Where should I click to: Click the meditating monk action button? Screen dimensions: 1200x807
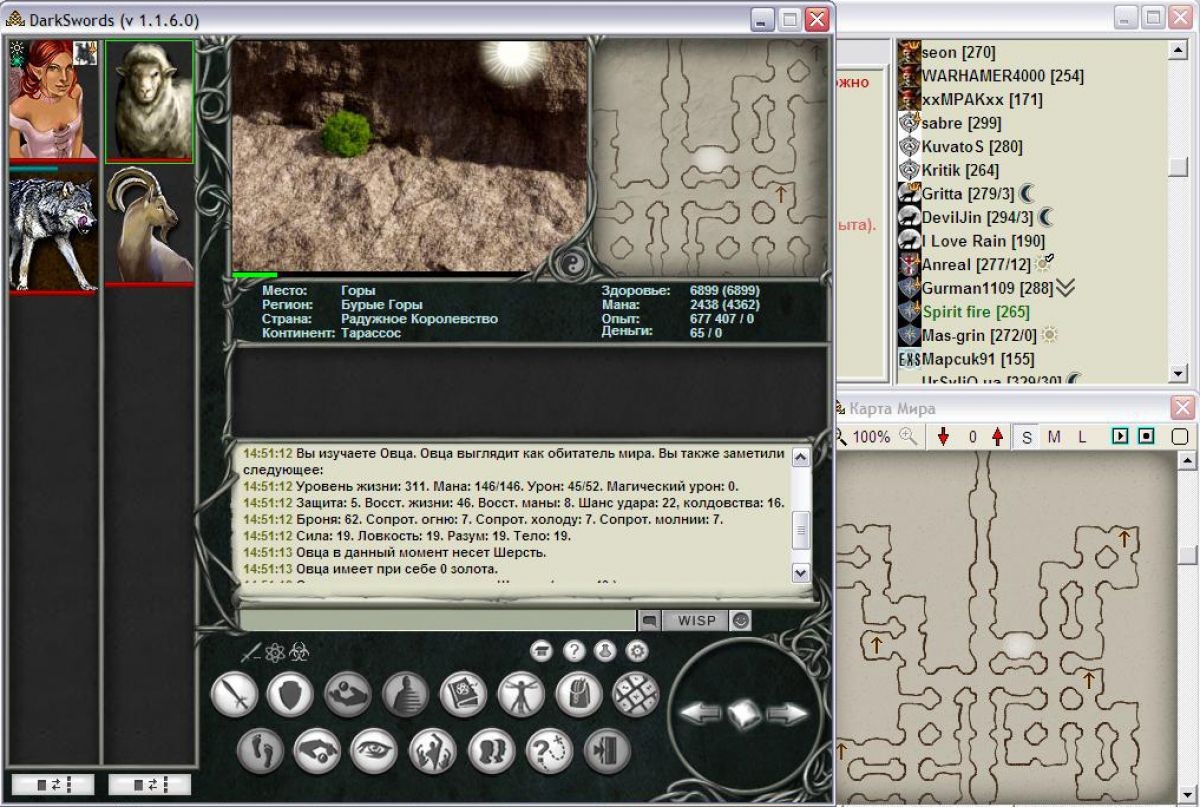(405, 693)
